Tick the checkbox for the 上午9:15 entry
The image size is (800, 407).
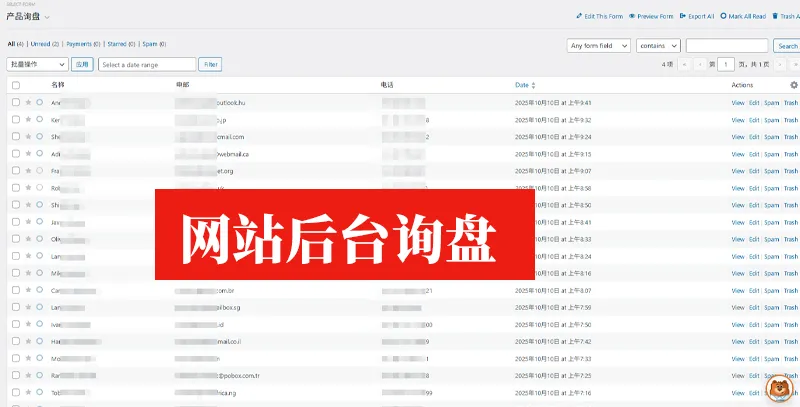point(16,153)
